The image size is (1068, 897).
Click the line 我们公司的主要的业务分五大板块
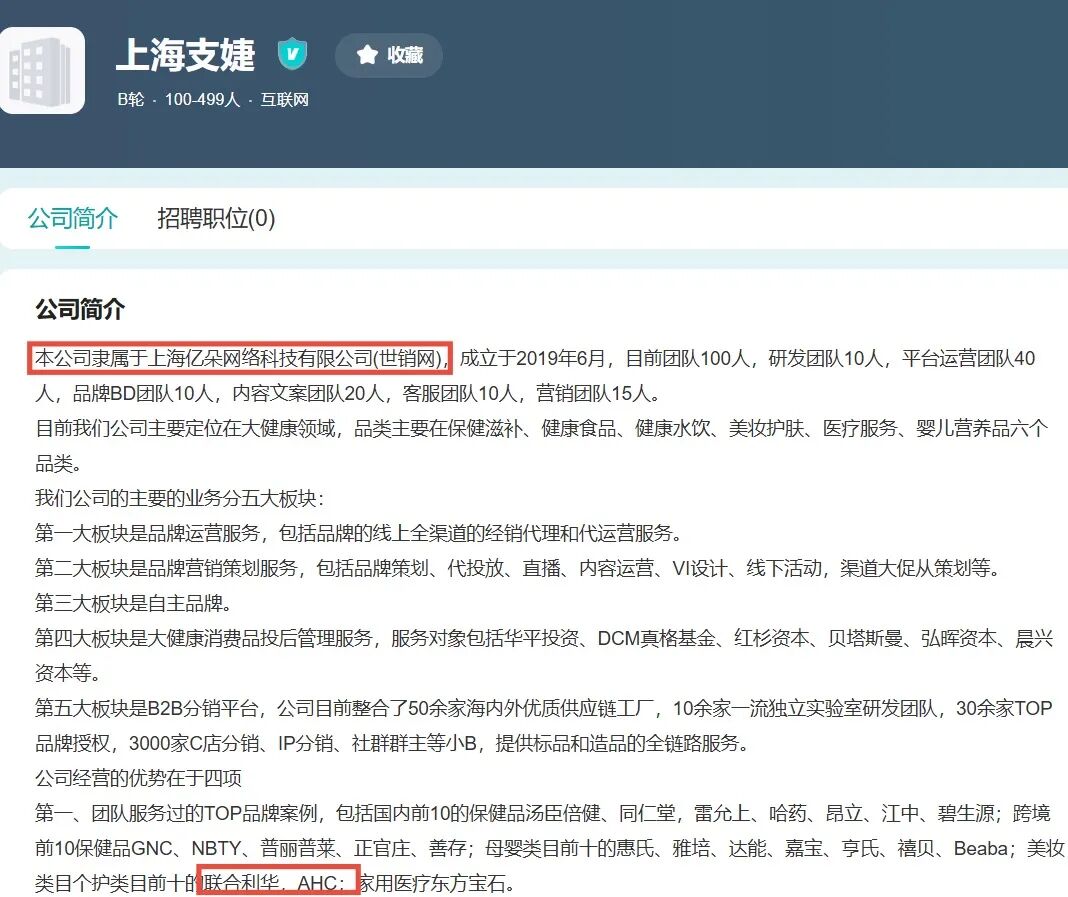pyautogui.click(x=180, y=498)
